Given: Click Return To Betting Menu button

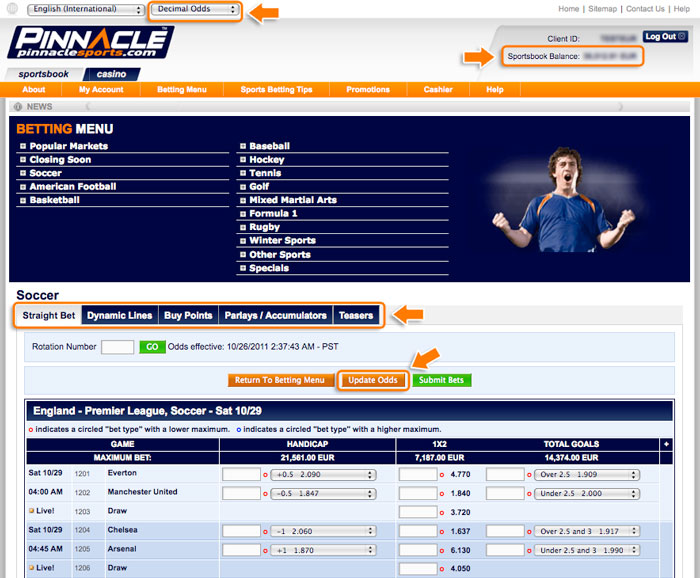Looking at the screenshot, I should coord(280,380).
